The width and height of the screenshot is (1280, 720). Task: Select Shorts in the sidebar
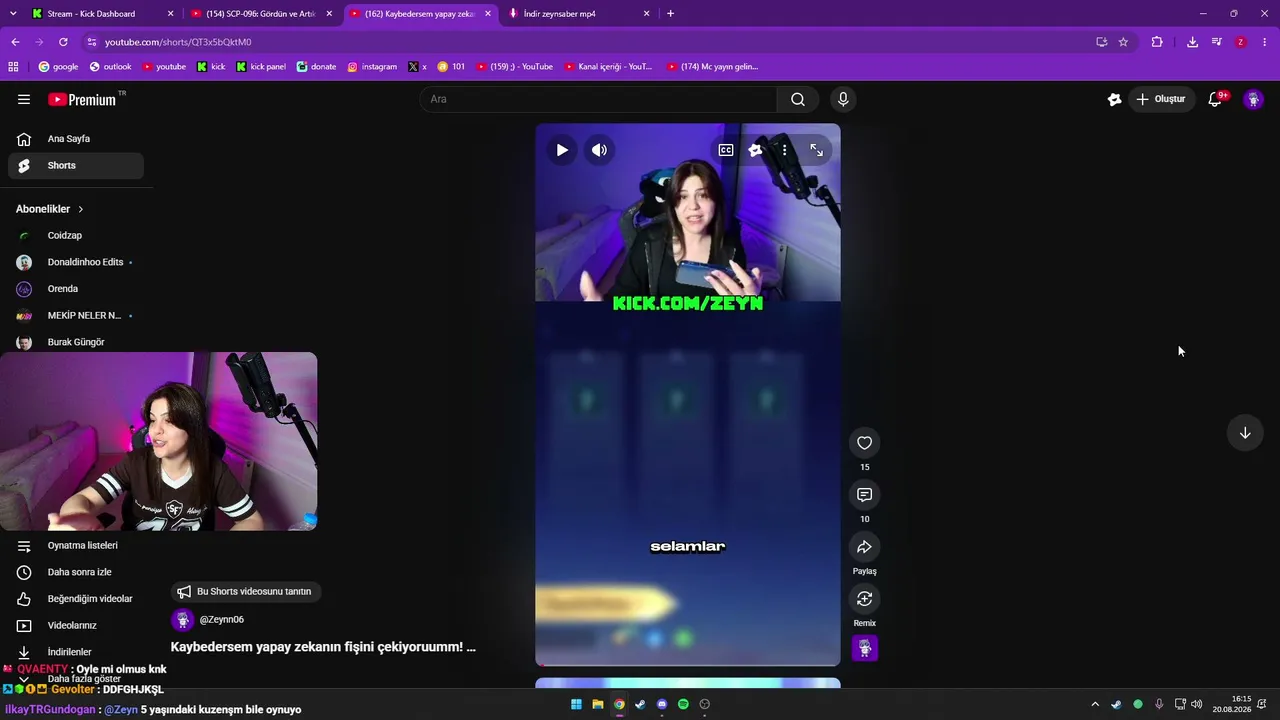click(76, 166)
